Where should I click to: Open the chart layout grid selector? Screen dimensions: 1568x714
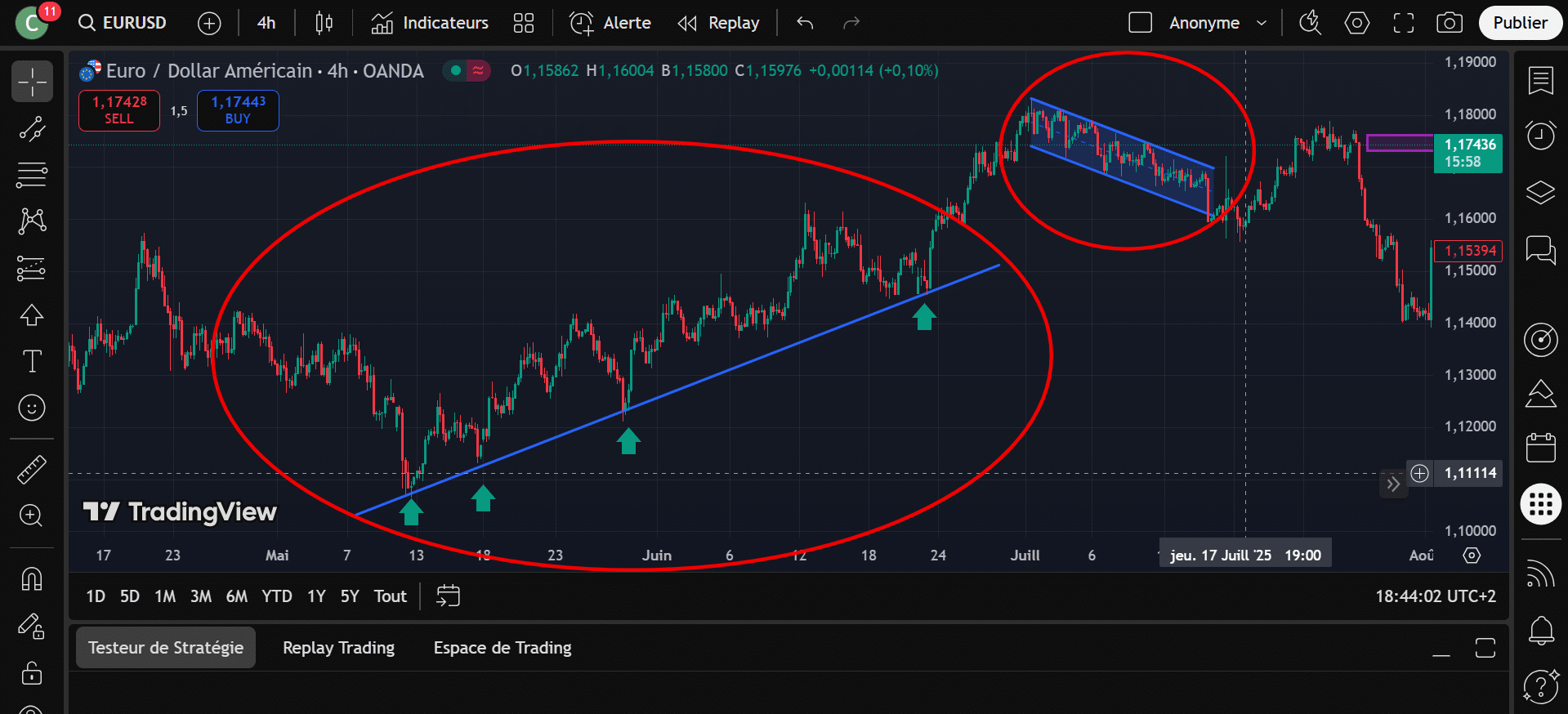(x=523, y=23)
